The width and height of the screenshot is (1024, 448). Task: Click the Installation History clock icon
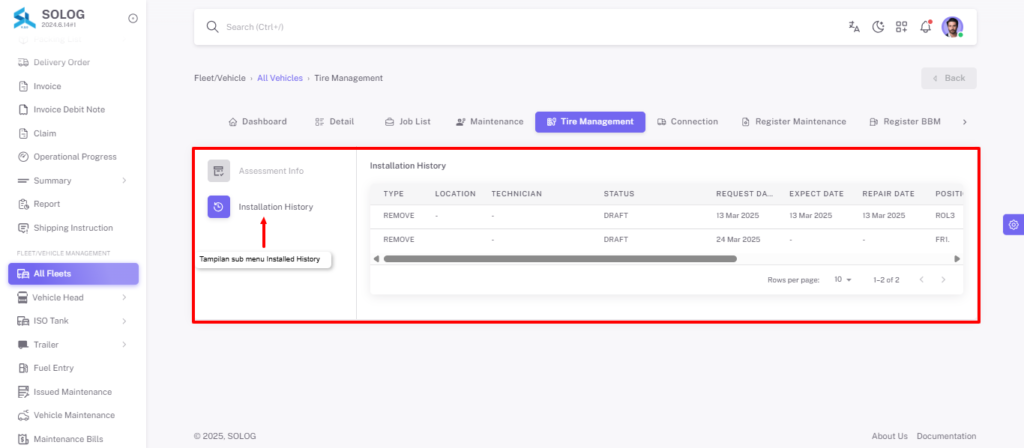point(219,207)
